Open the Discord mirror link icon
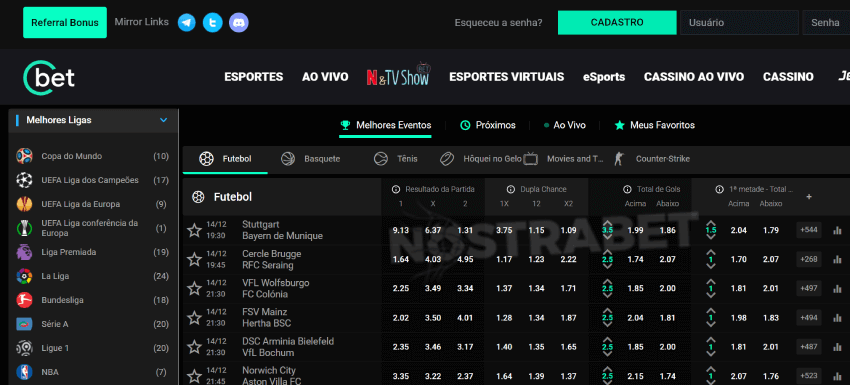850x385 pixels. point(239,23)
